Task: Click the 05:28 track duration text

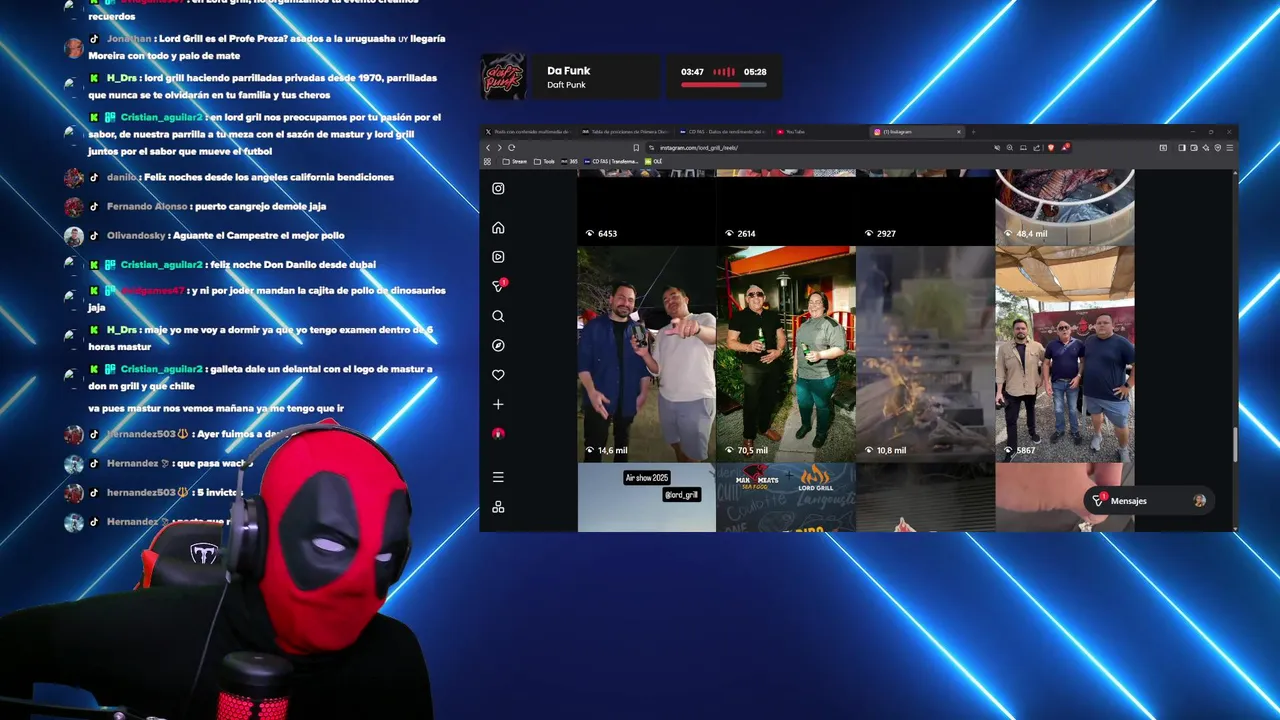Action: (x=755, y=72)
